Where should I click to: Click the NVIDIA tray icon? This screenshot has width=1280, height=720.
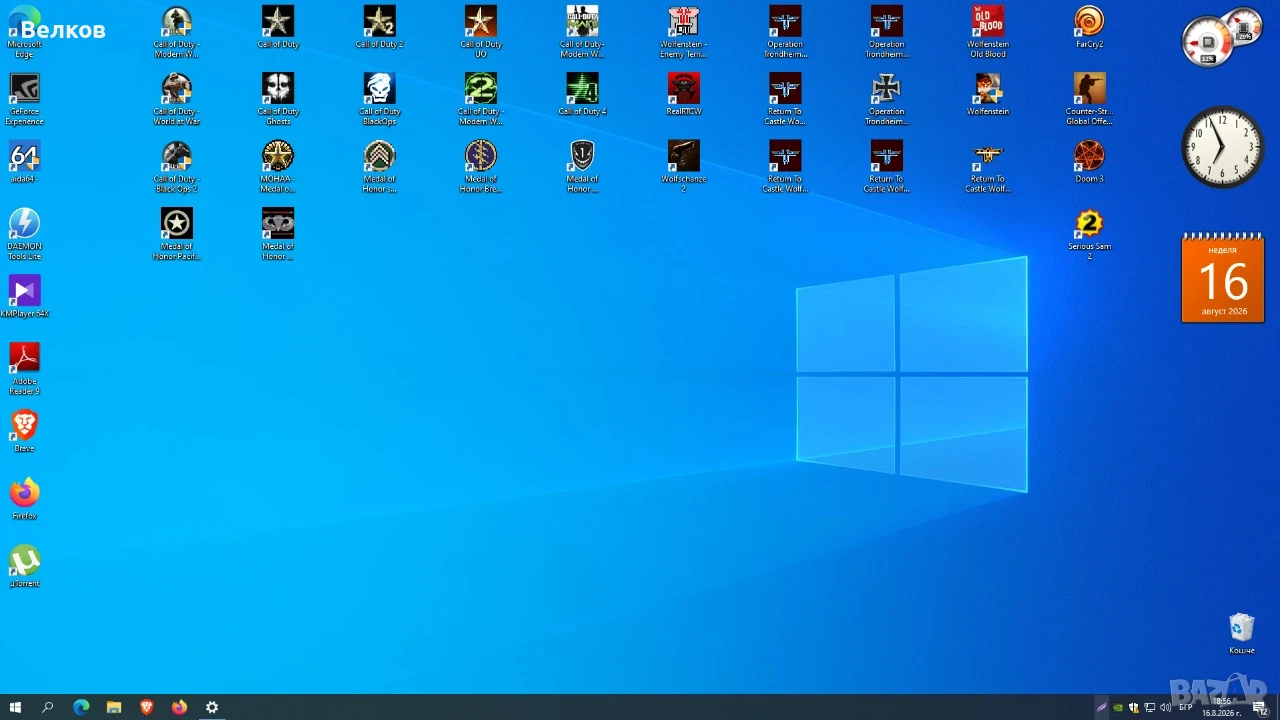pyautogui.click(x=1118, y=708)
